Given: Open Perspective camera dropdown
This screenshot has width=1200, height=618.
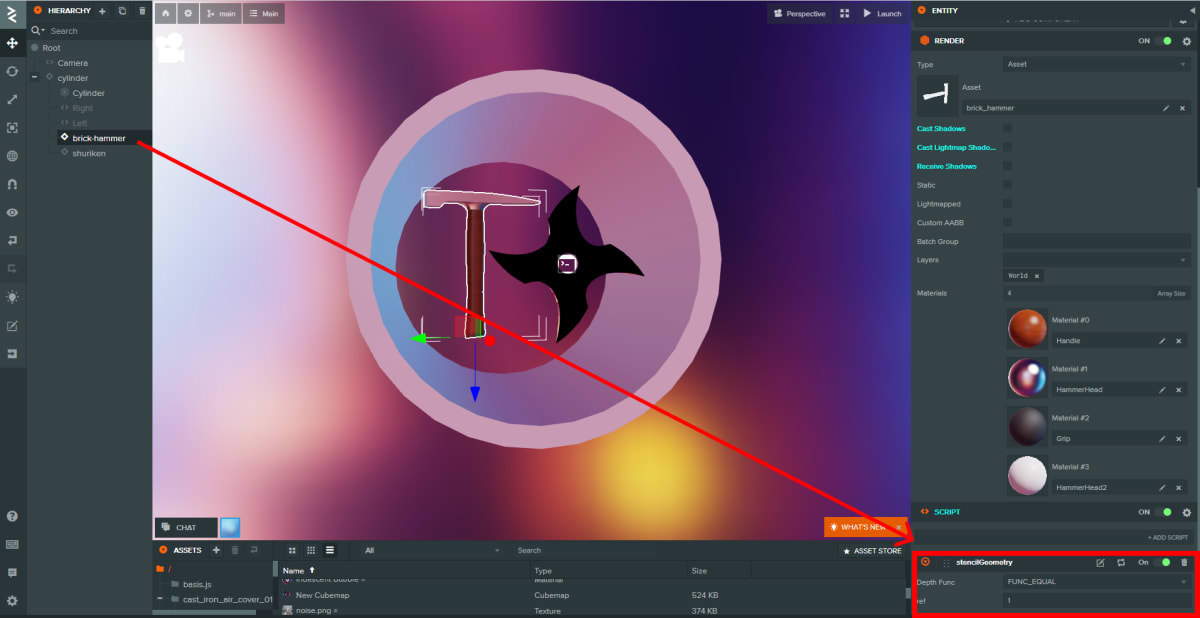Looking at the screenshot, I should (x=799, y=13).
